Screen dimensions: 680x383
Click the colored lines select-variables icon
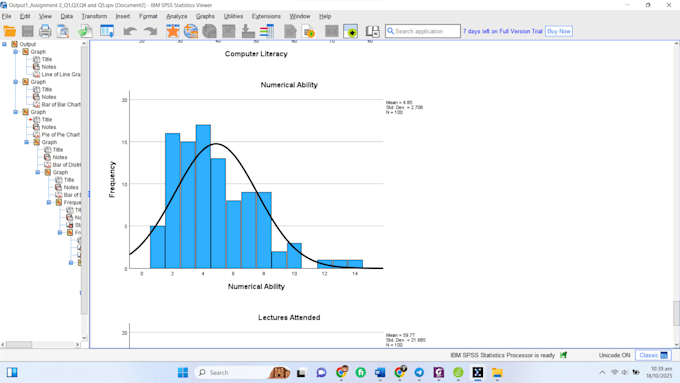coord(267,31)
